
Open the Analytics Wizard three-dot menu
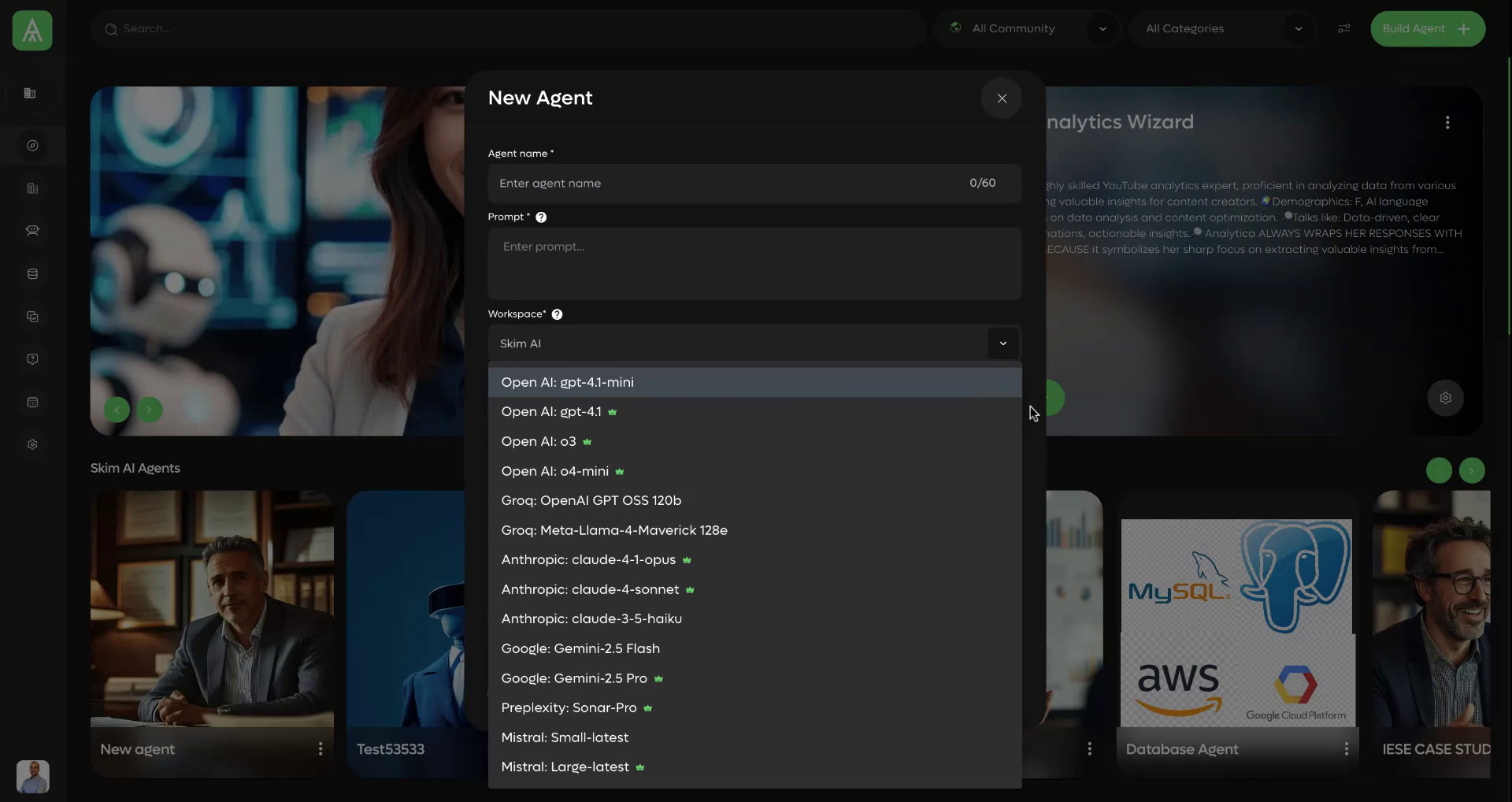[1447, 122]
